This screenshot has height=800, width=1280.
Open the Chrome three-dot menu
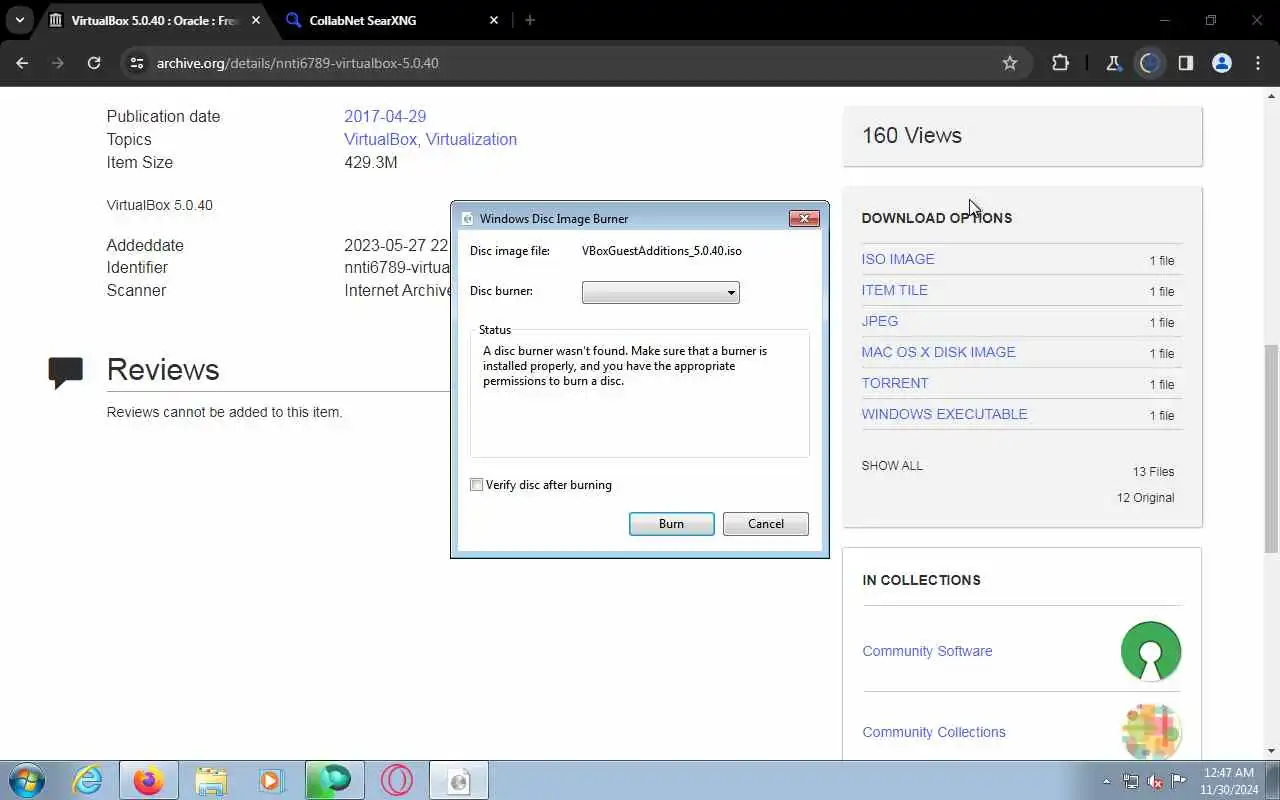pos(1258,63)
